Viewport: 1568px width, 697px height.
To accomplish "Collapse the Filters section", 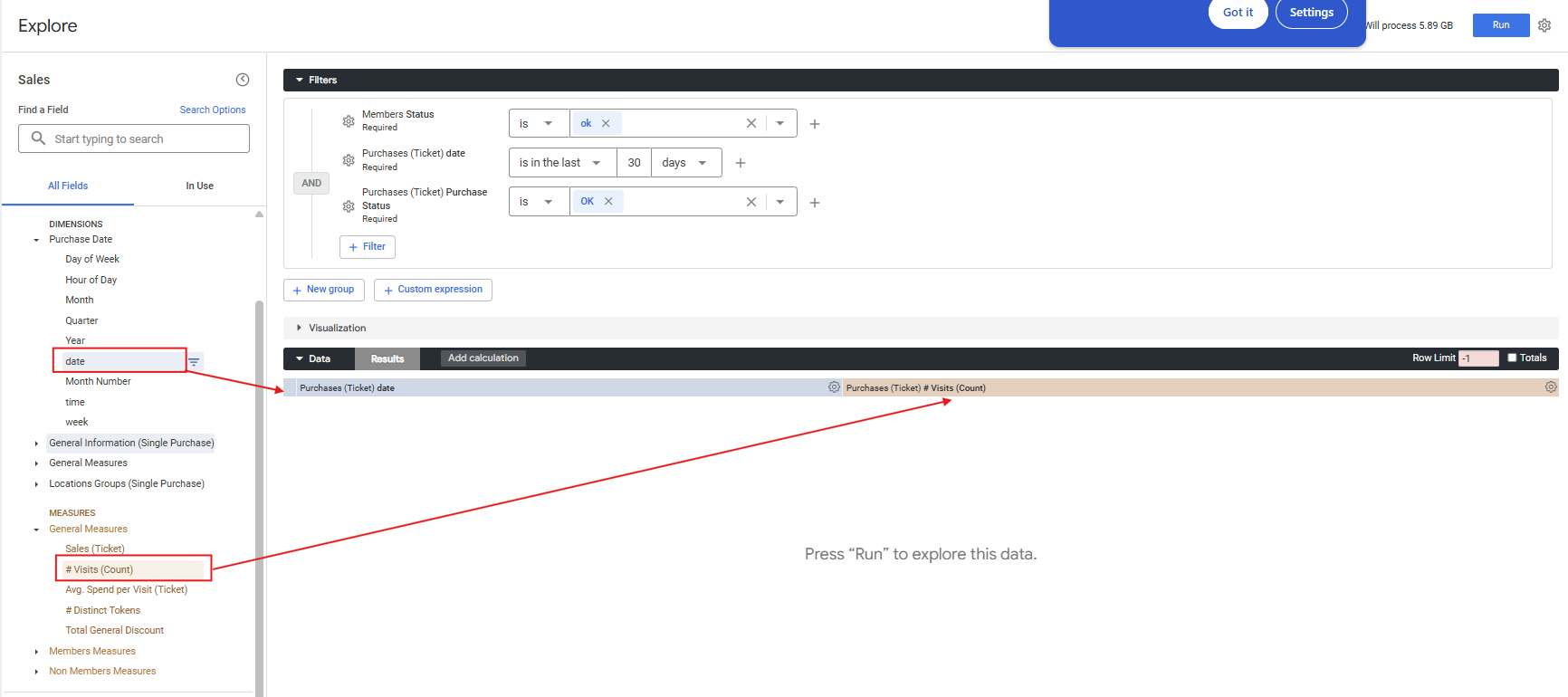I will [316, 80].
